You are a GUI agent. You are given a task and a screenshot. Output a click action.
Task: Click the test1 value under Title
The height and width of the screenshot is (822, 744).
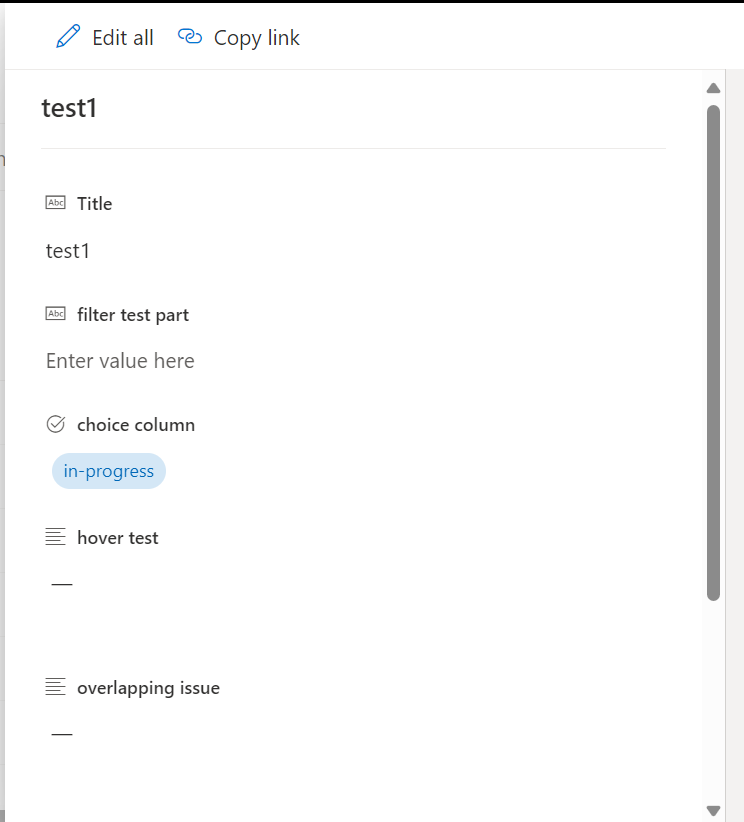(x=67, y=251)
